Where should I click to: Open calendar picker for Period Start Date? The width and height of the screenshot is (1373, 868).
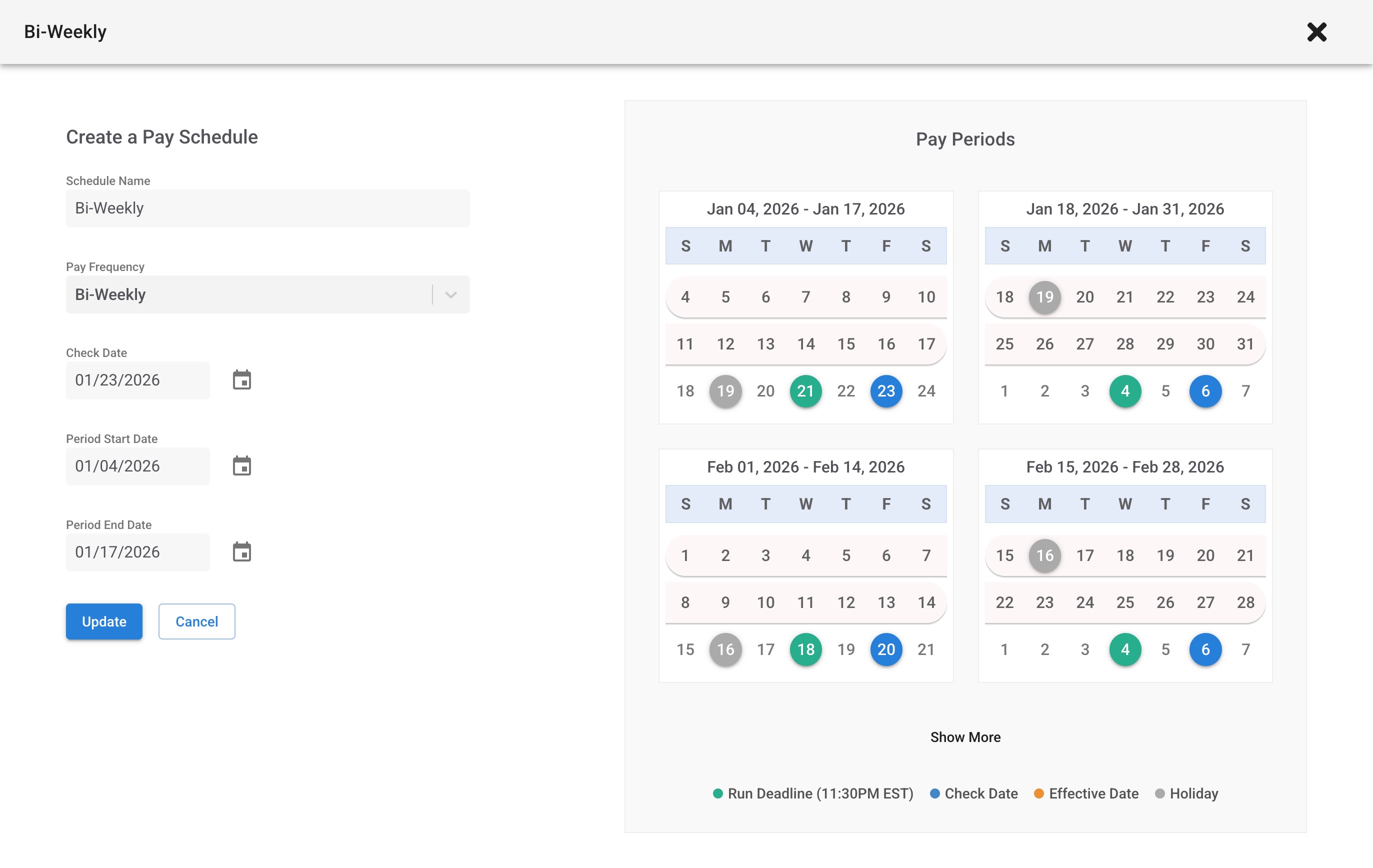tap(242, 466)
